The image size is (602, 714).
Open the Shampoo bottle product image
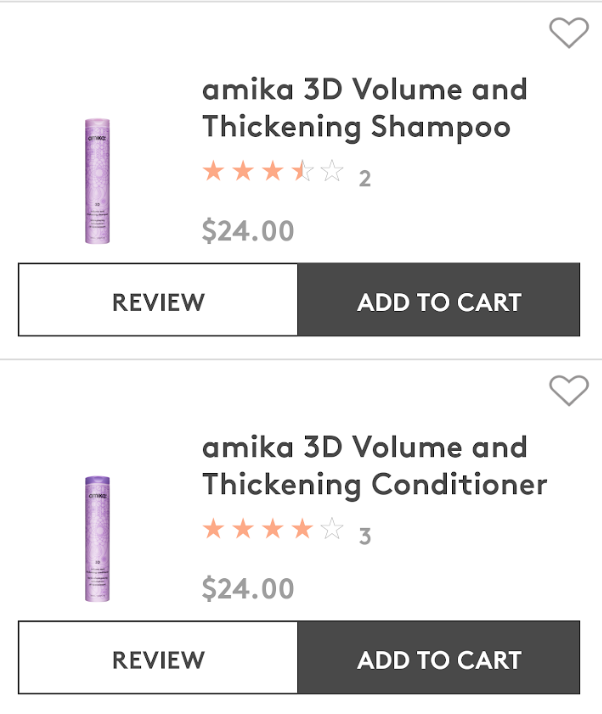pos(97,181)
